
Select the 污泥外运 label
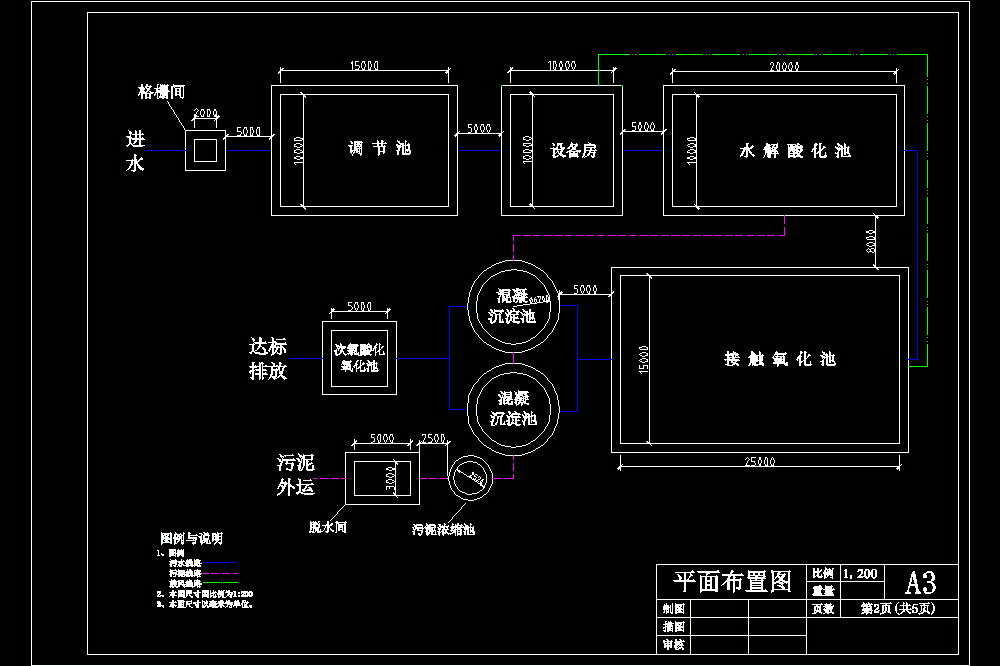click(x=295, y=475)
